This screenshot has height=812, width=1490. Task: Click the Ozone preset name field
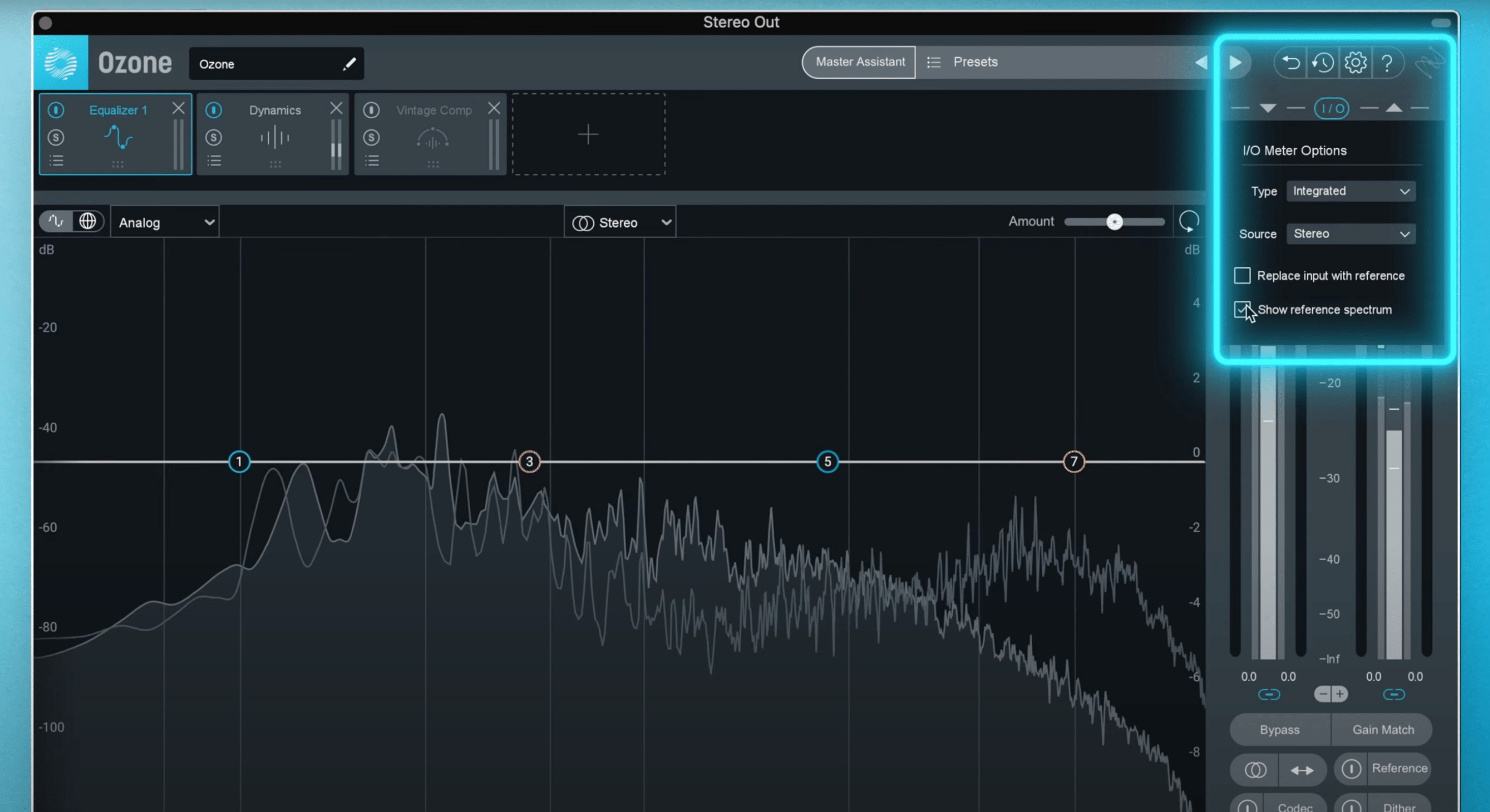[276, 63]
